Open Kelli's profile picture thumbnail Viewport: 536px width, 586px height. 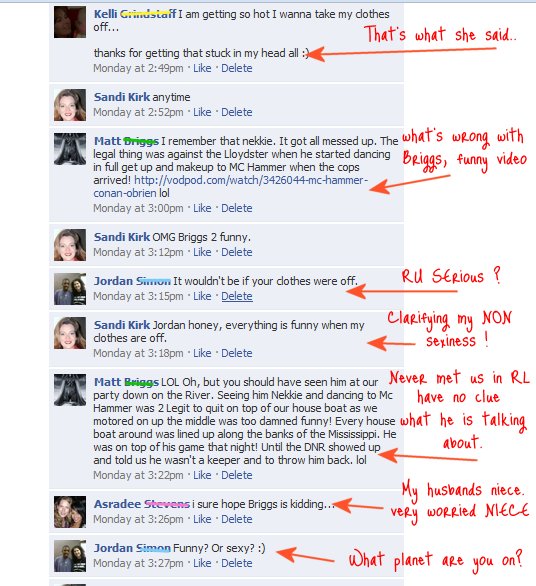coord(70,22)
